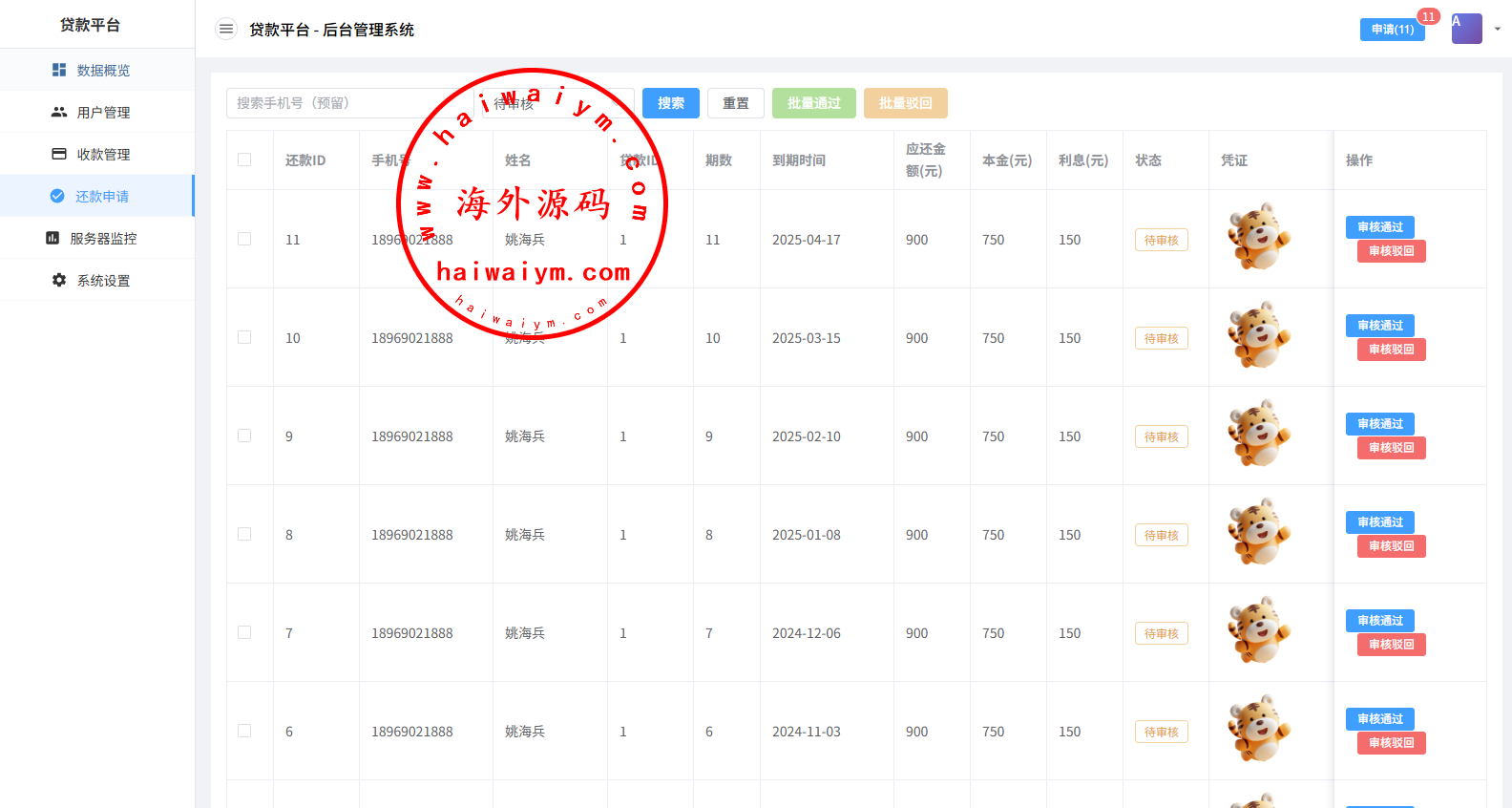The height and width of the screenshot is (808, 1512).
Task: Toggle the select-all checkbox in table header
Action: tap(244, 159)
